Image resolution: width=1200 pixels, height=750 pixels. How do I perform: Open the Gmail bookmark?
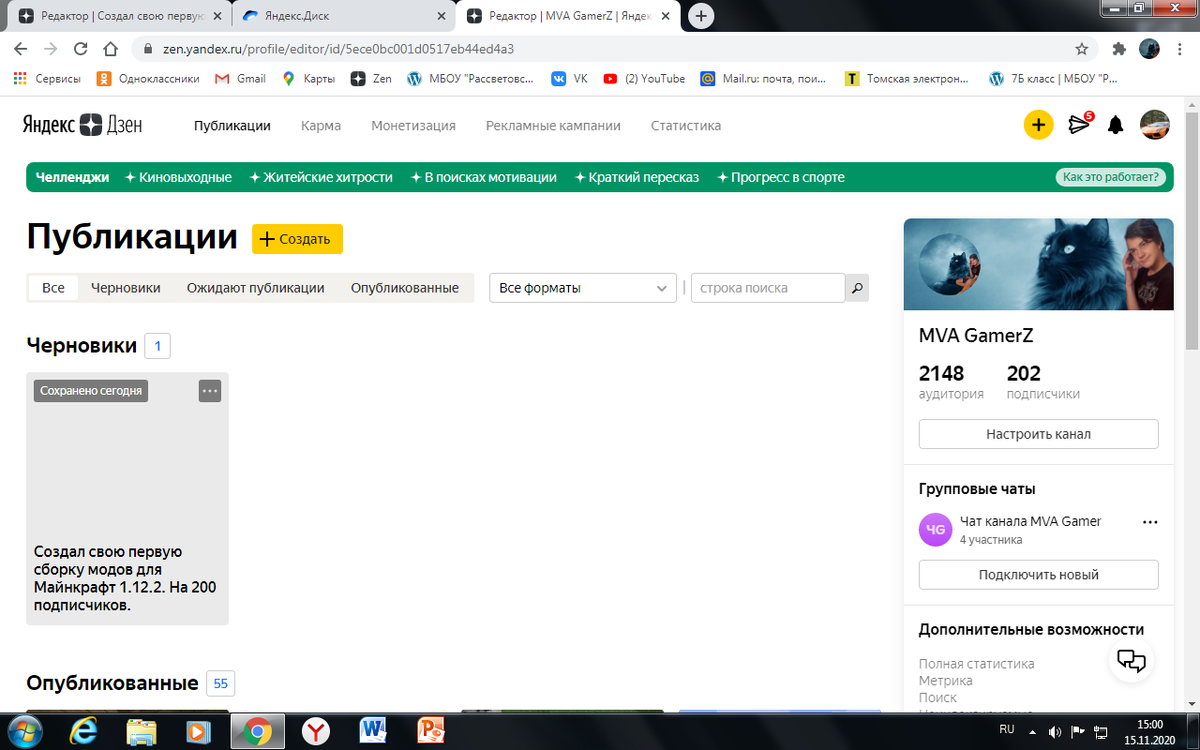click(240, 78)
